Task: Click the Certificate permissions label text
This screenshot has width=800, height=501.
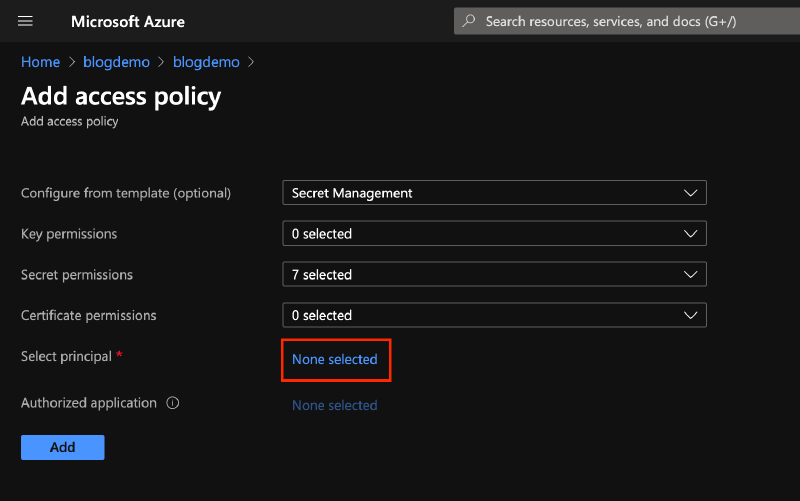Action: click(x=89, y=315)
